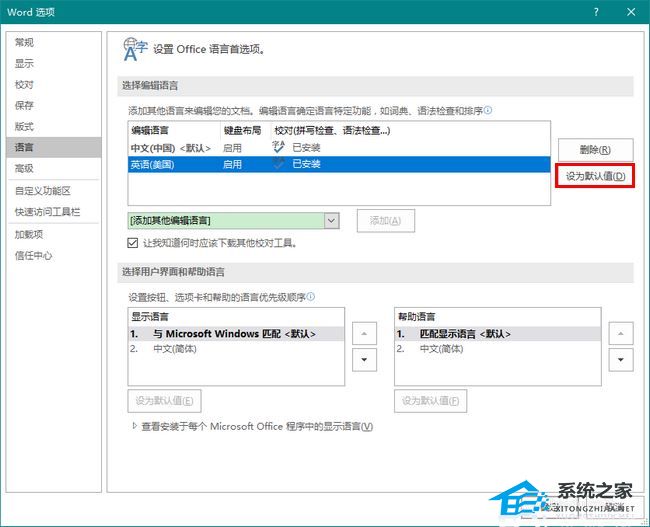This screenshot has width=650, height=527.
Task: Click the 键盘布局 column header
Action: click(243, 131)
